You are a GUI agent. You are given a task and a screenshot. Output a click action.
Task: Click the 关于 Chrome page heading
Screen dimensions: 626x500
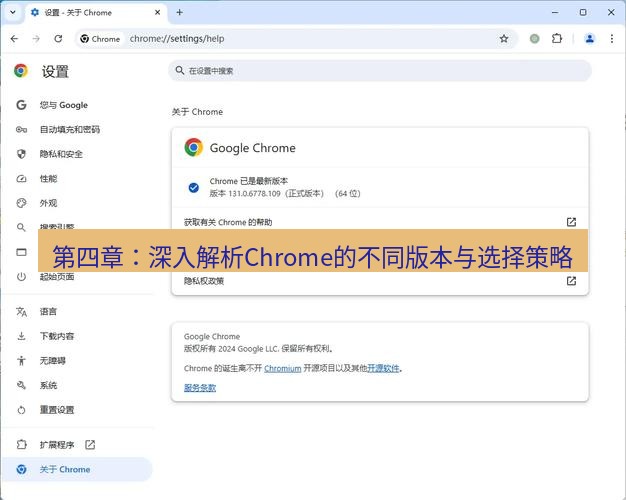pyautogui.click(x=197, y=112)
